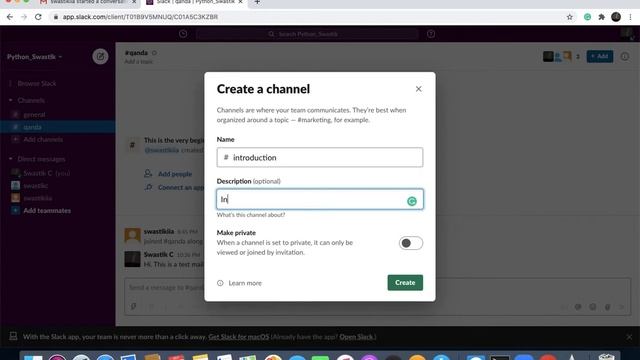Open swastikia direct message

(38, 198)
